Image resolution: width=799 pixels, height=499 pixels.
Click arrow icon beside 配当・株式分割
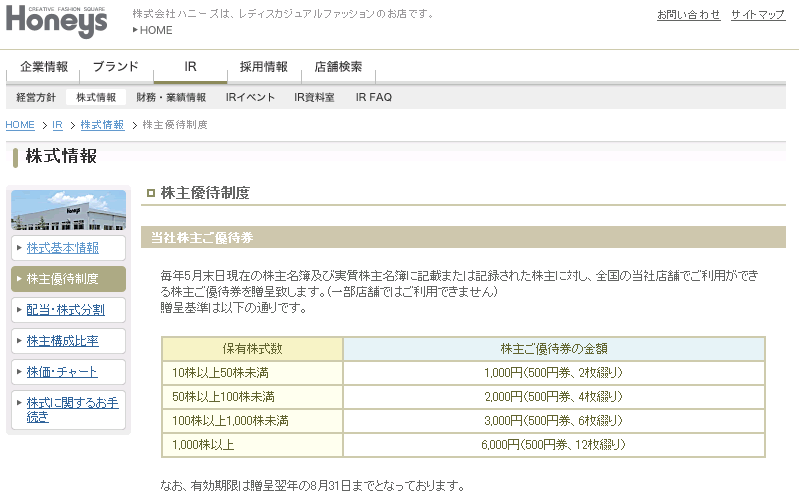pyautogui.click(x=19, y=309)
